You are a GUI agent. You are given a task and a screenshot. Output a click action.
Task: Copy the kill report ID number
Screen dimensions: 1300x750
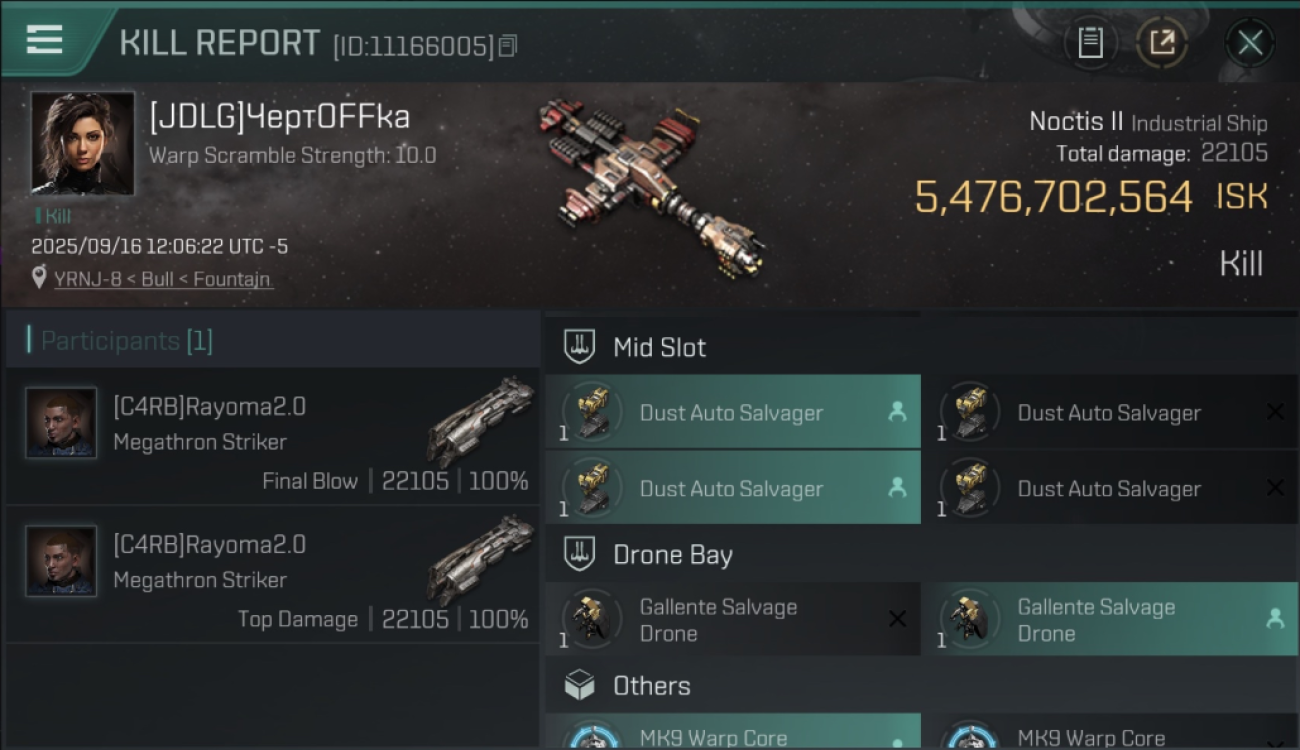click(508, 46)
